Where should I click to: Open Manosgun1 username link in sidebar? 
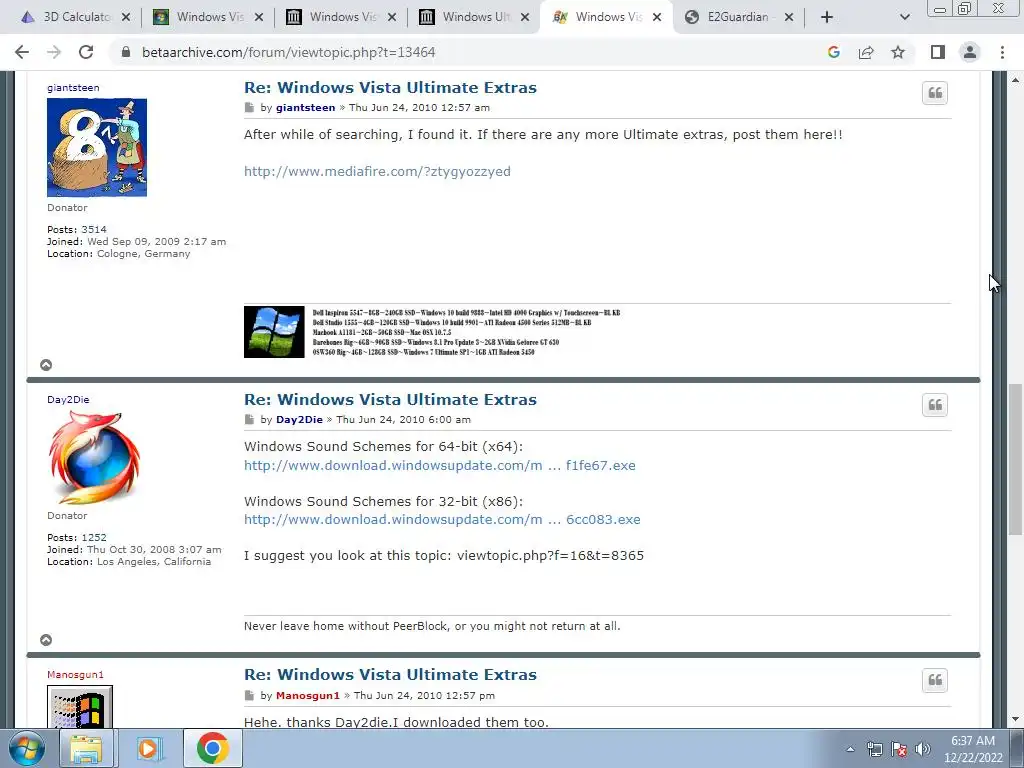click(x=75, y=675)
